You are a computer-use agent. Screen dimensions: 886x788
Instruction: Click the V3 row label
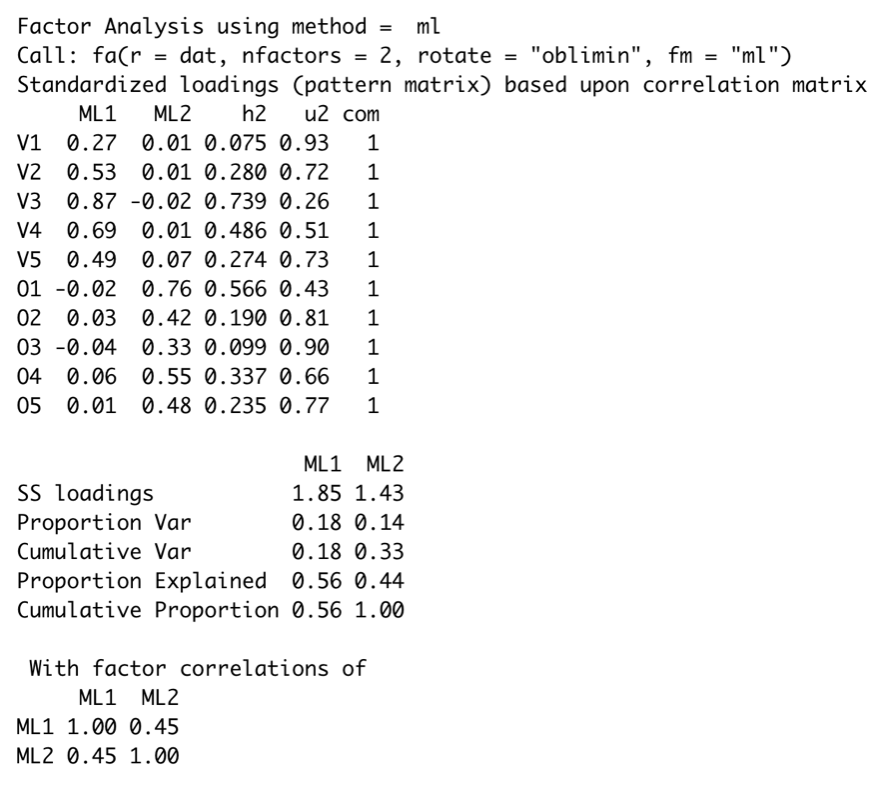(30, 200)
